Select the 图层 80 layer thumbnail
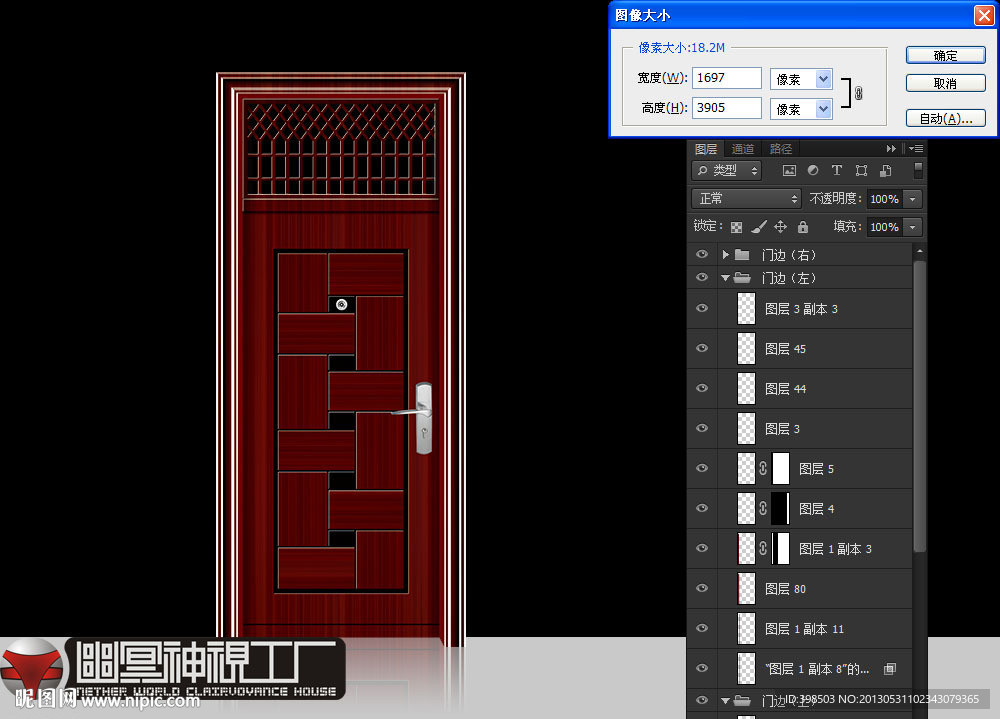Screen dimensions: 1000x719 click(746, 589)
